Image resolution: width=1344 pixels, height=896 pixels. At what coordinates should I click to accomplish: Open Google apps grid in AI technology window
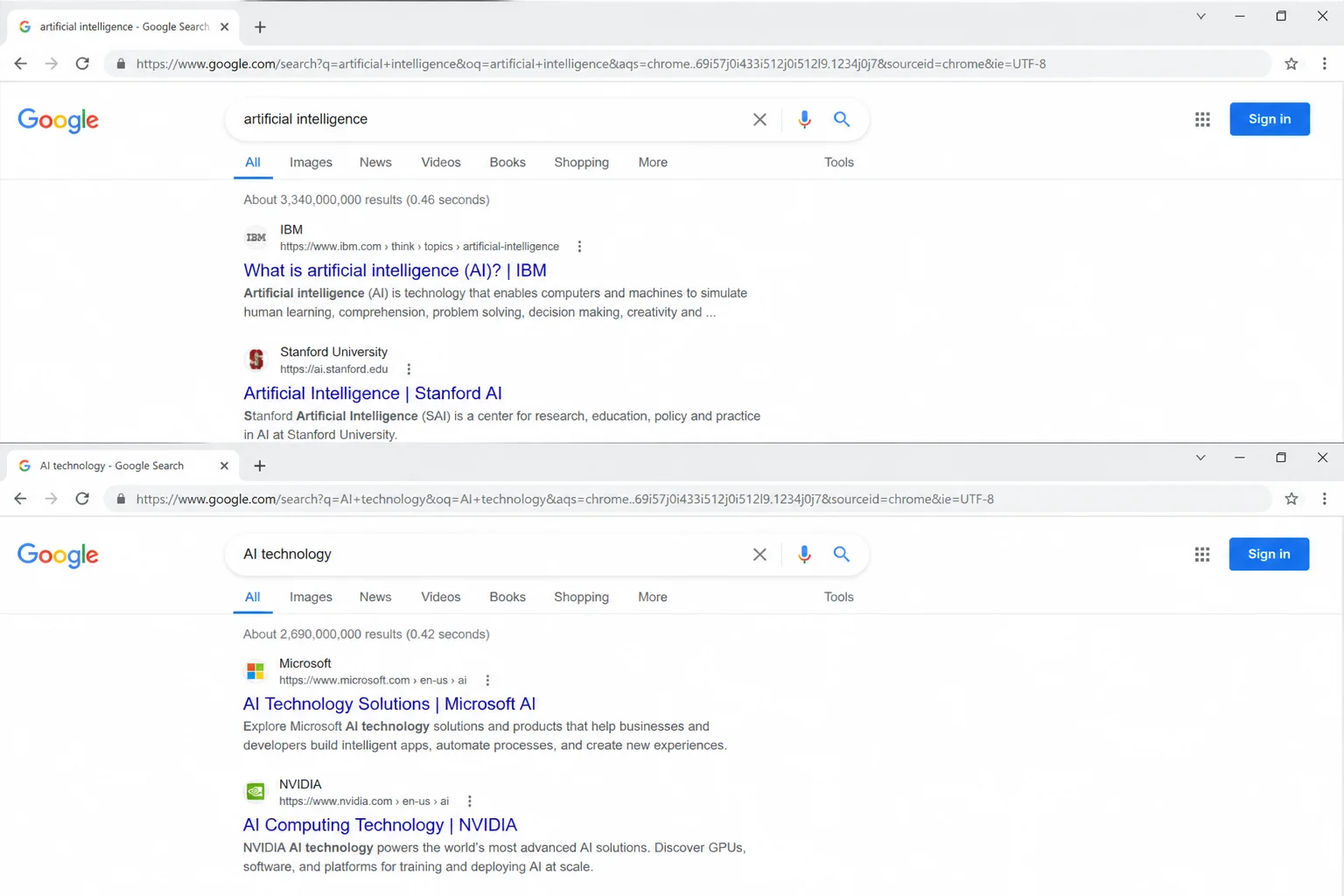(x=1202, y=554)
